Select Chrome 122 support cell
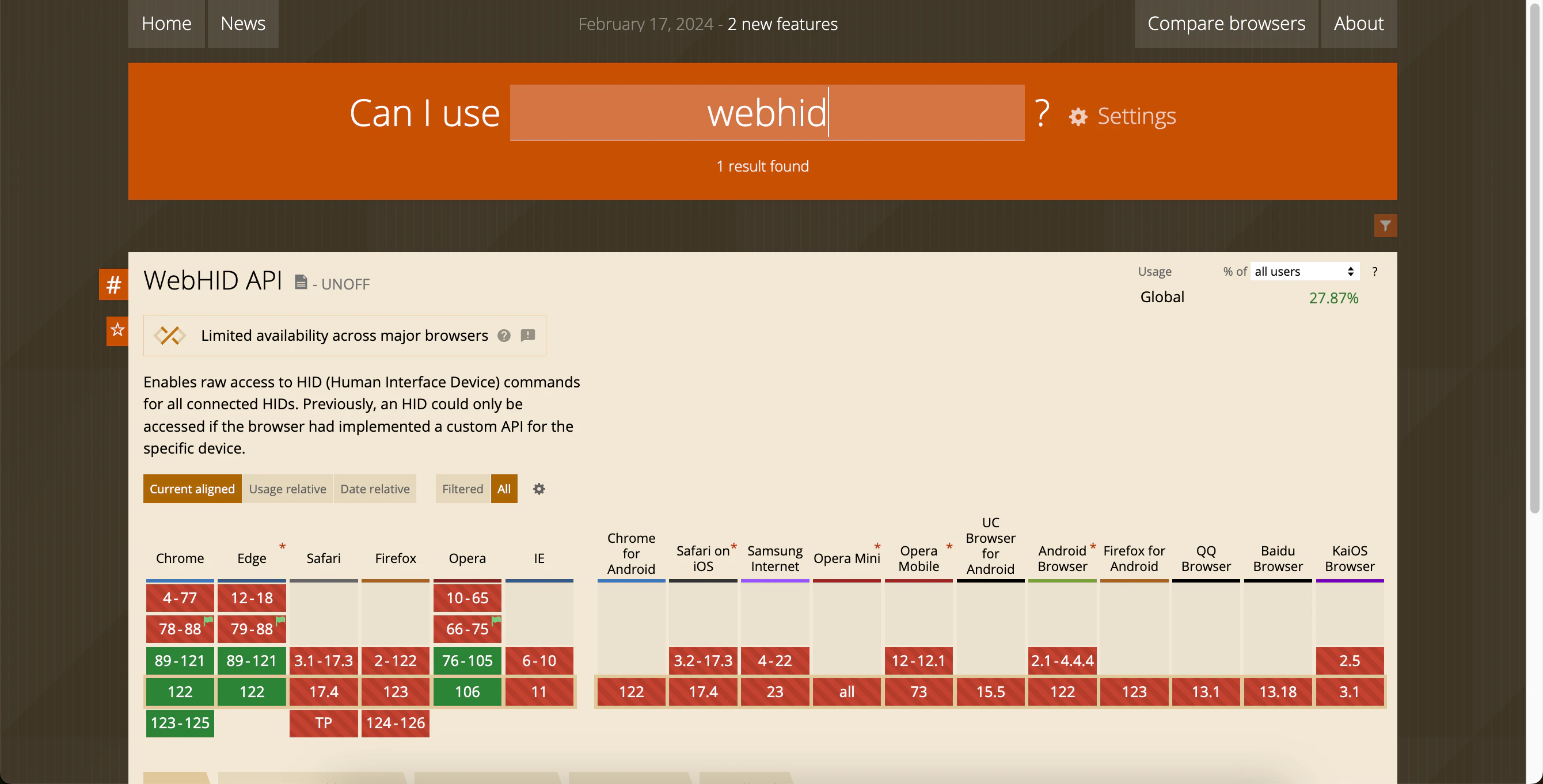Image resolution: width=1543 pixels, height=784 pixels. 180,692
